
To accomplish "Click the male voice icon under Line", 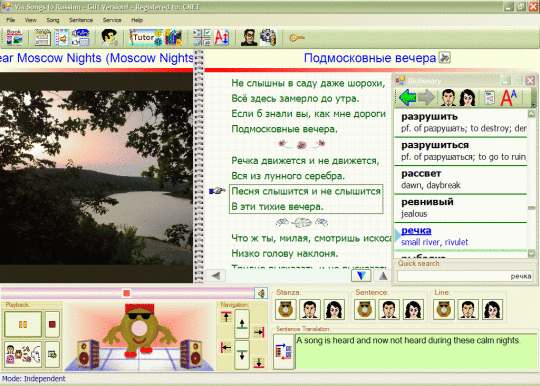I will tap(468, 309).
